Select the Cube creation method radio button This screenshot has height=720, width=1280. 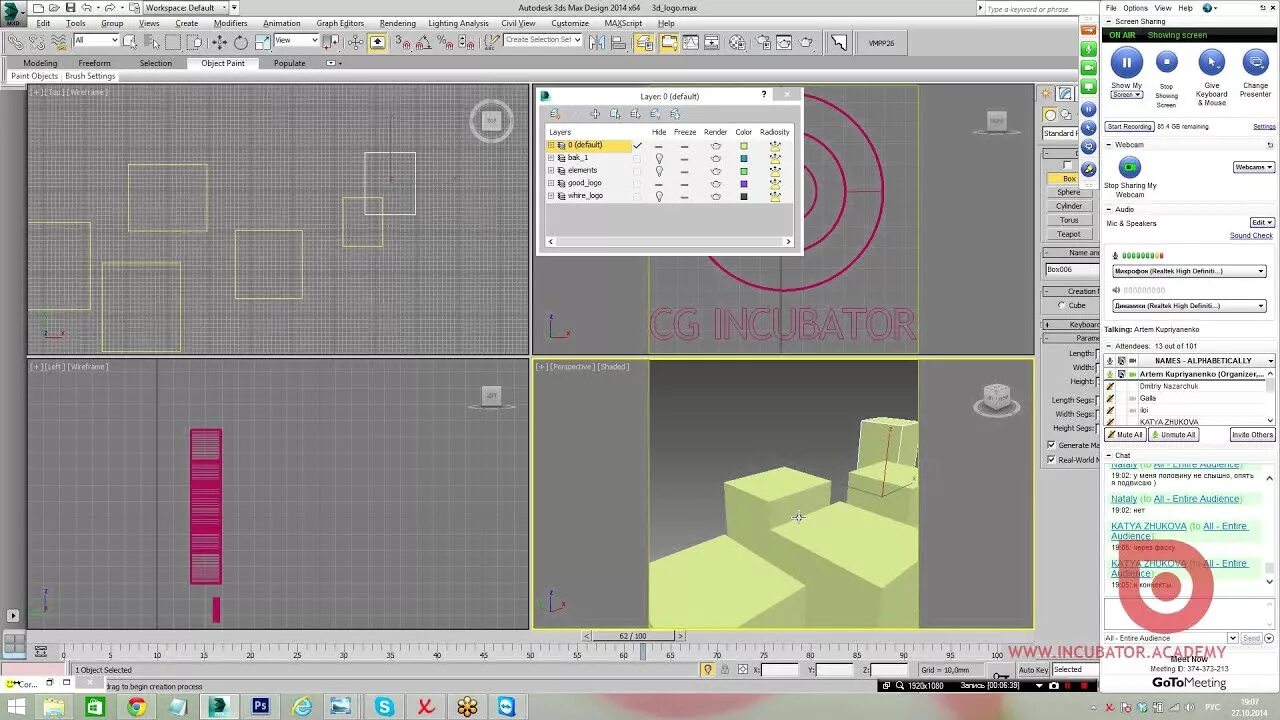[x=1061, y=305]
